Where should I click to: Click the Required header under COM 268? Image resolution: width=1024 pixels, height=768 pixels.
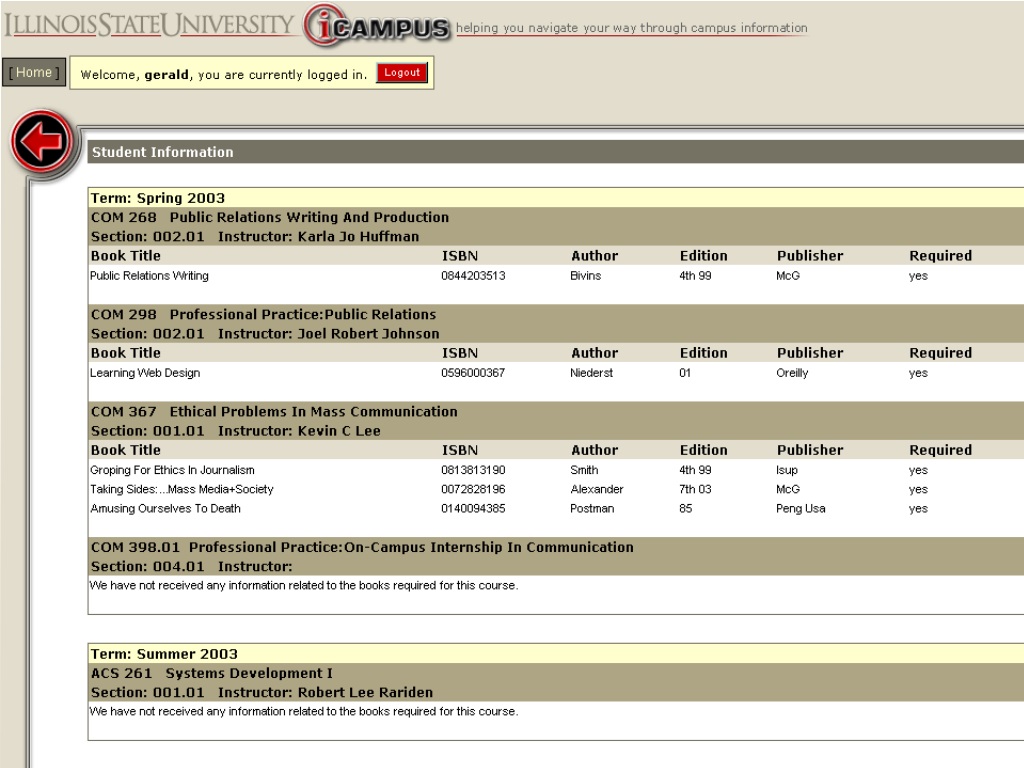coord(940,256)
